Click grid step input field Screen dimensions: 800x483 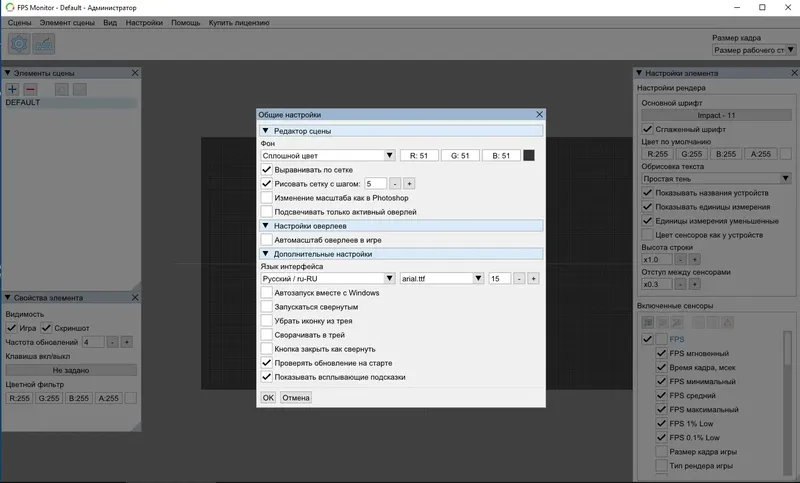click(376, 184)
